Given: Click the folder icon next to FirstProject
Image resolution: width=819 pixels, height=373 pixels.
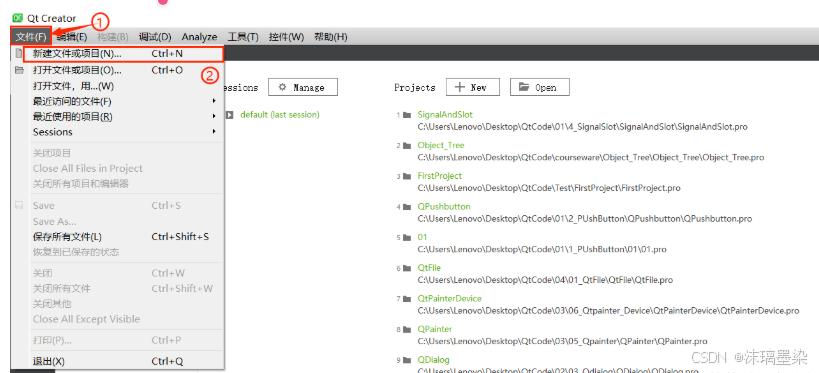Looking at the screenshot, I should click(407, 177).
